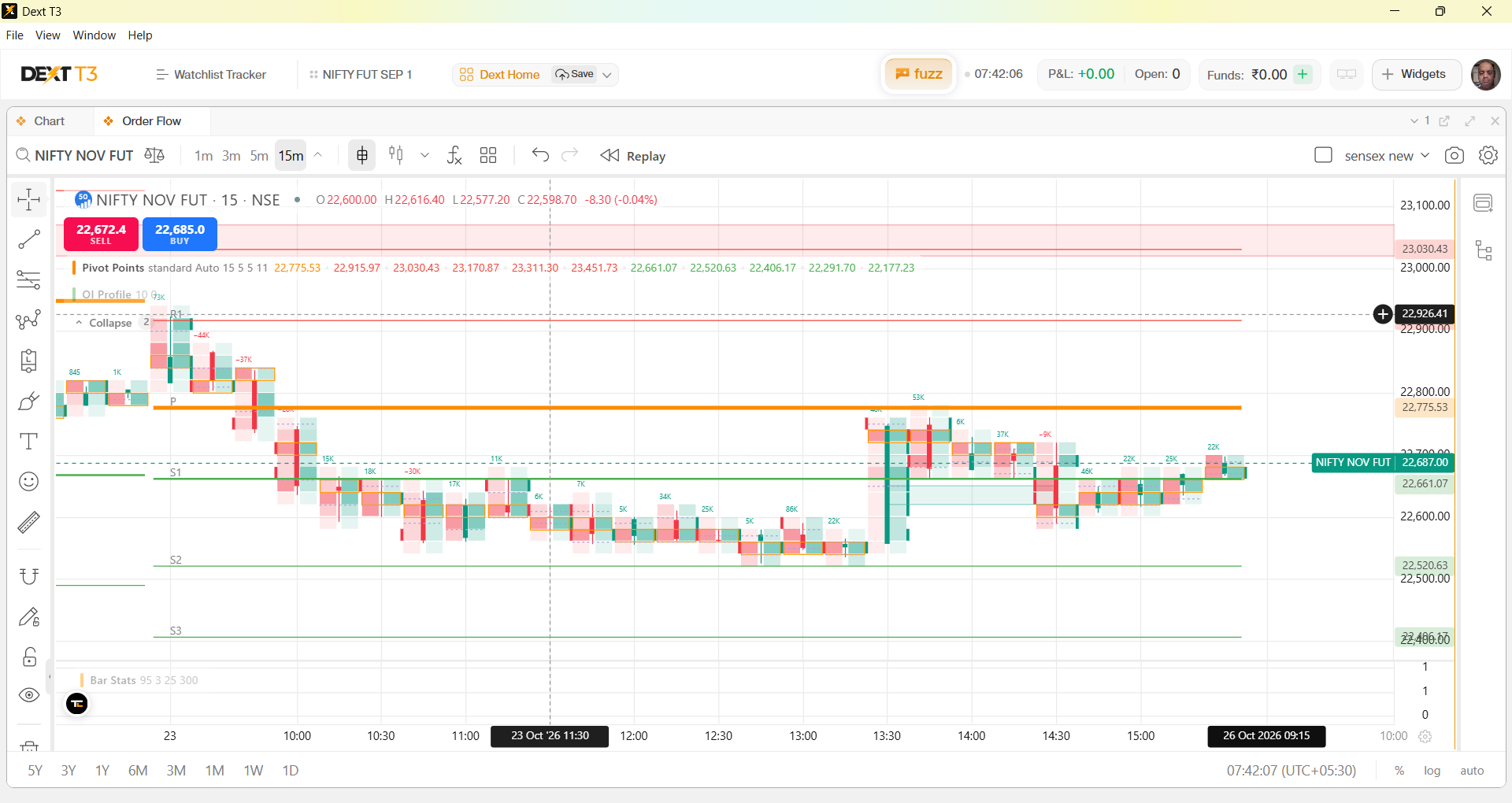Select the trend line drawing tool
The height and width of the screenshot is (803, 1512).
click(x=28, y=239)
